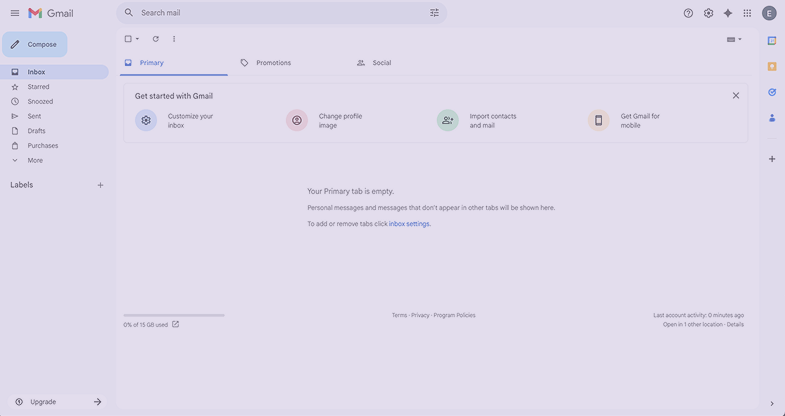
Task: Click the search magnifier icon
Action: click(129, 13)
